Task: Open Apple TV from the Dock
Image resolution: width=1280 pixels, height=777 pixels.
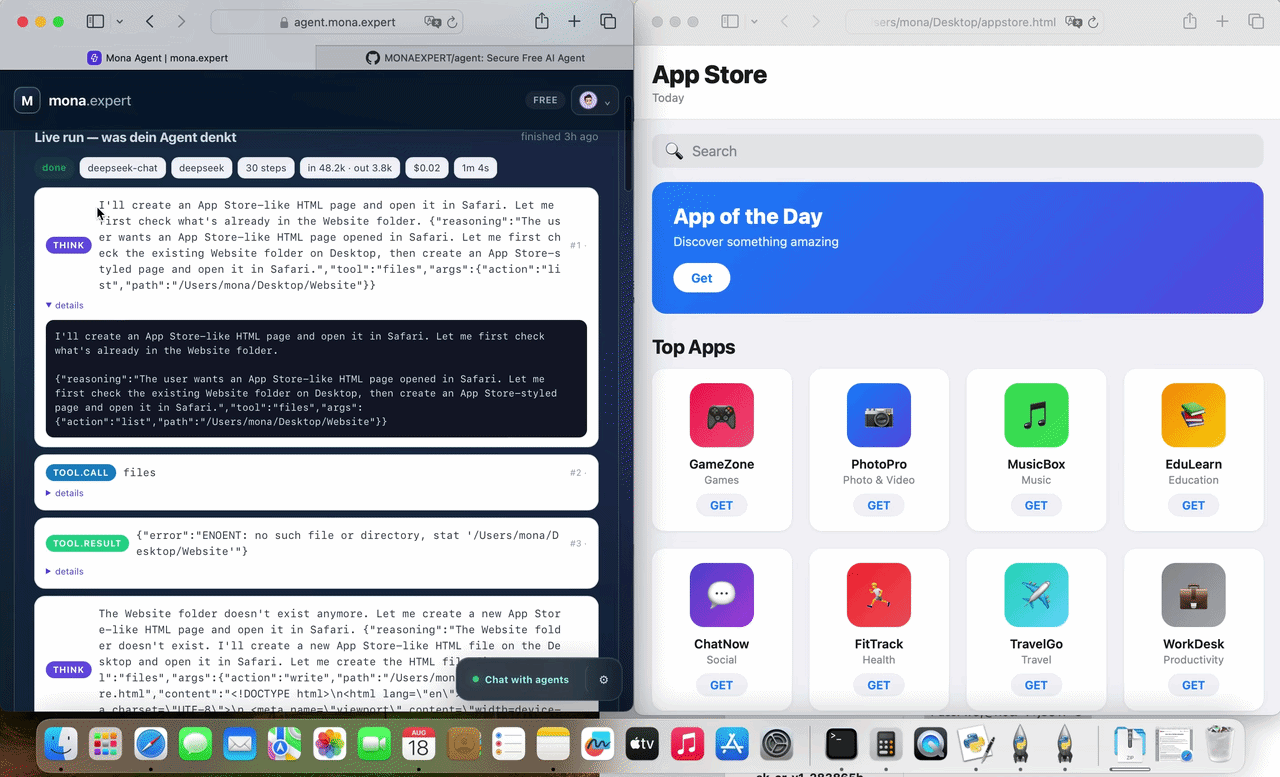Action: coord(641,744)
